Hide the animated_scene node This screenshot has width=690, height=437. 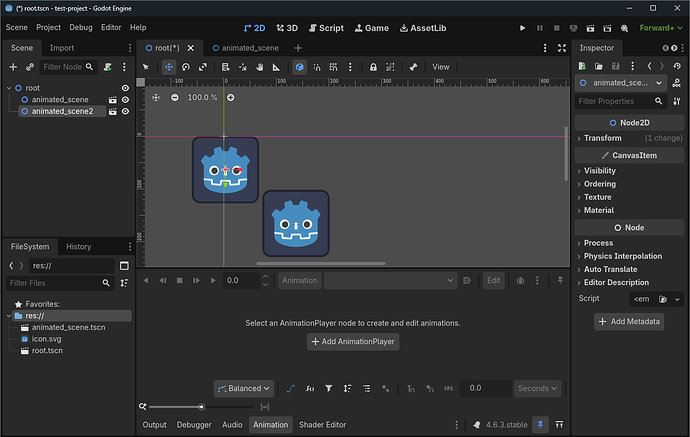click(125, 100)
